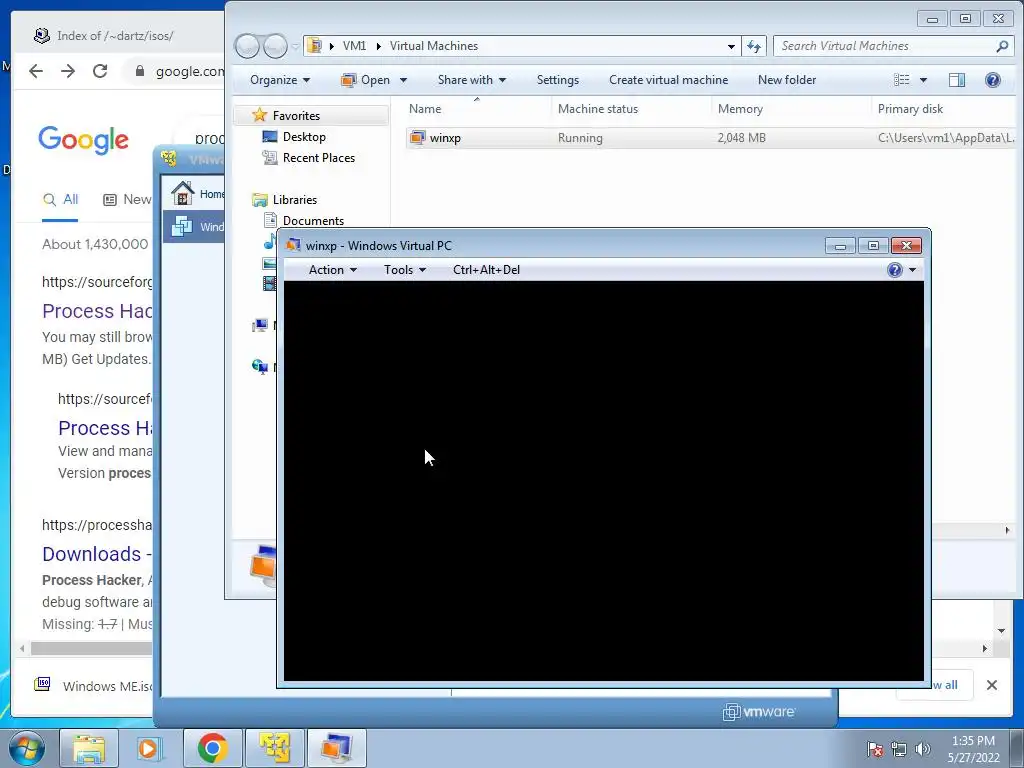The width and height of the screenshot is (1024, 768).
Task: Change the view using the view icon
Action: click(902, 80)
